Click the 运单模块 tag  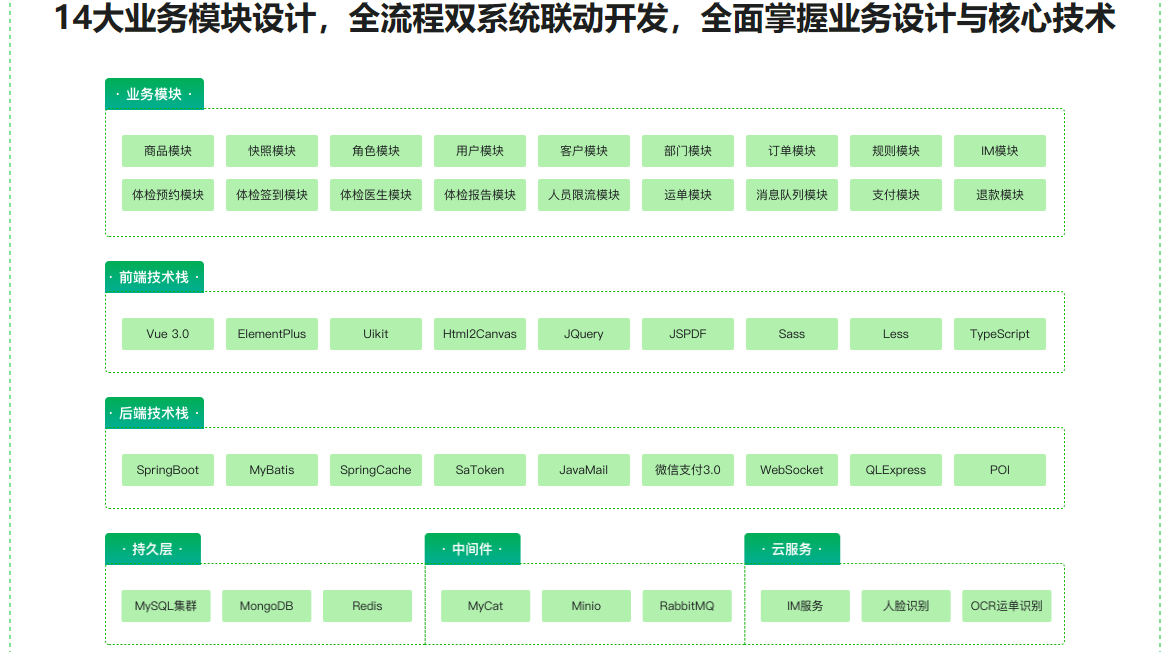click(688, 195)
